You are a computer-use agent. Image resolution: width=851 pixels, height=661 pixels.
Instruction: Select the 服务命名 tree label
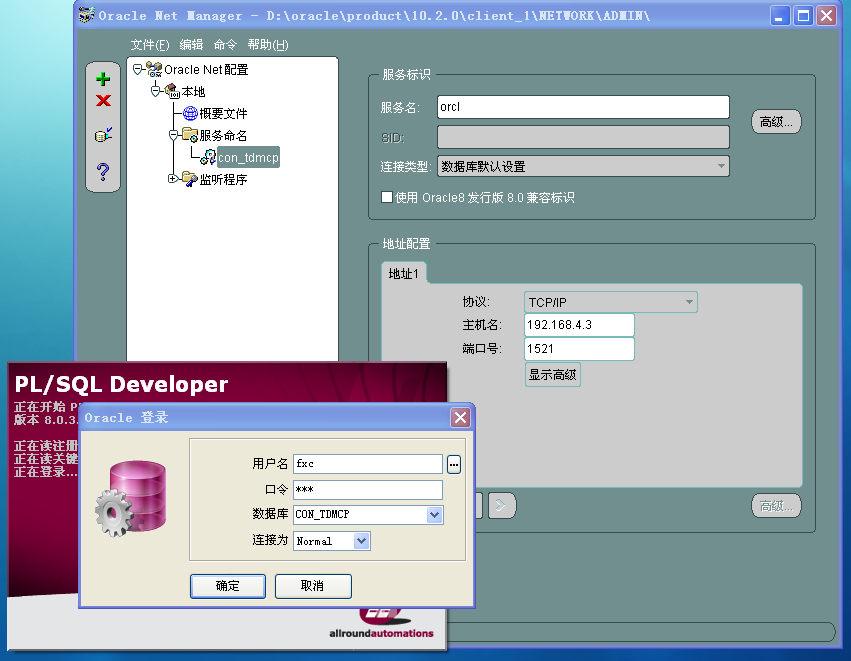pyautogui.click(x=223, y=135)
